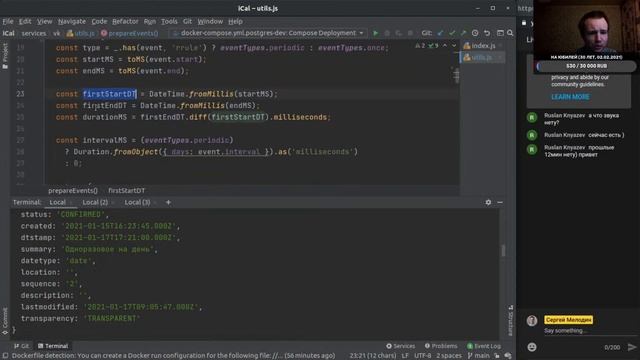Open the Problems tool window

(x=441, y=346)
